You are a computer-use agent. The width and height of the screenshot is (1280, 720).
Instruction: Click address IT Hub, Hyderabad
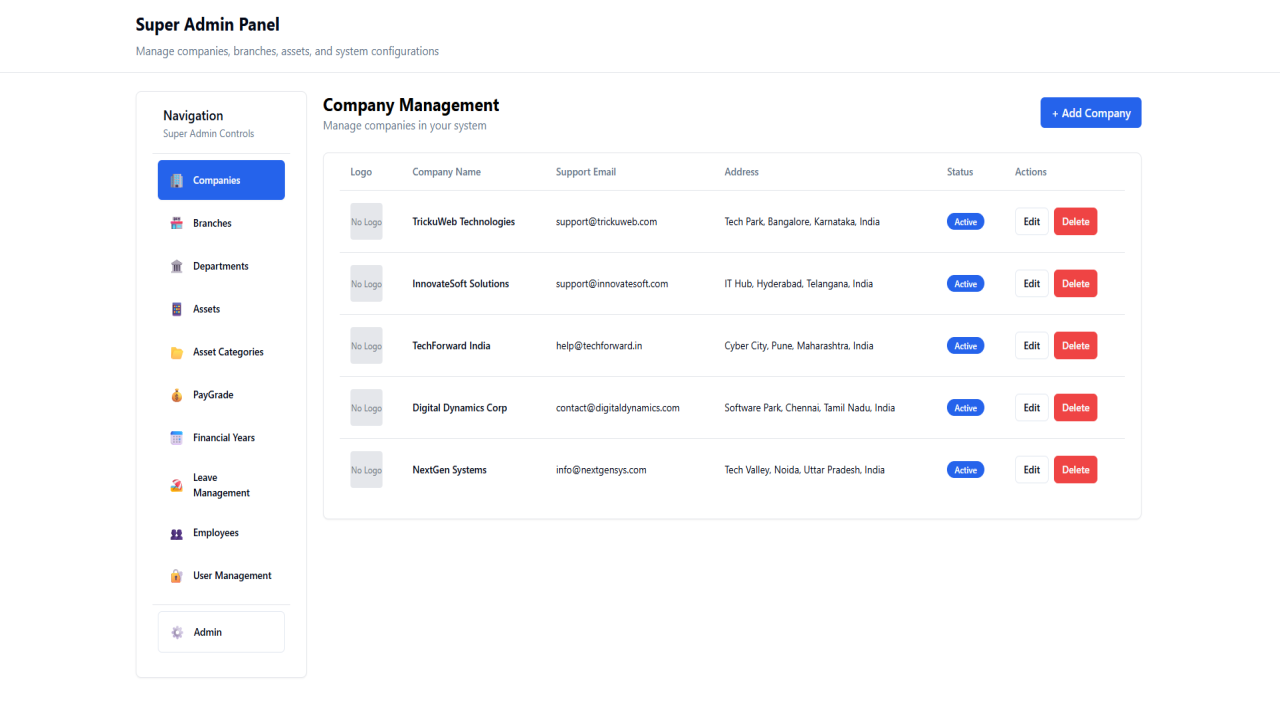(x=799, y=284)
